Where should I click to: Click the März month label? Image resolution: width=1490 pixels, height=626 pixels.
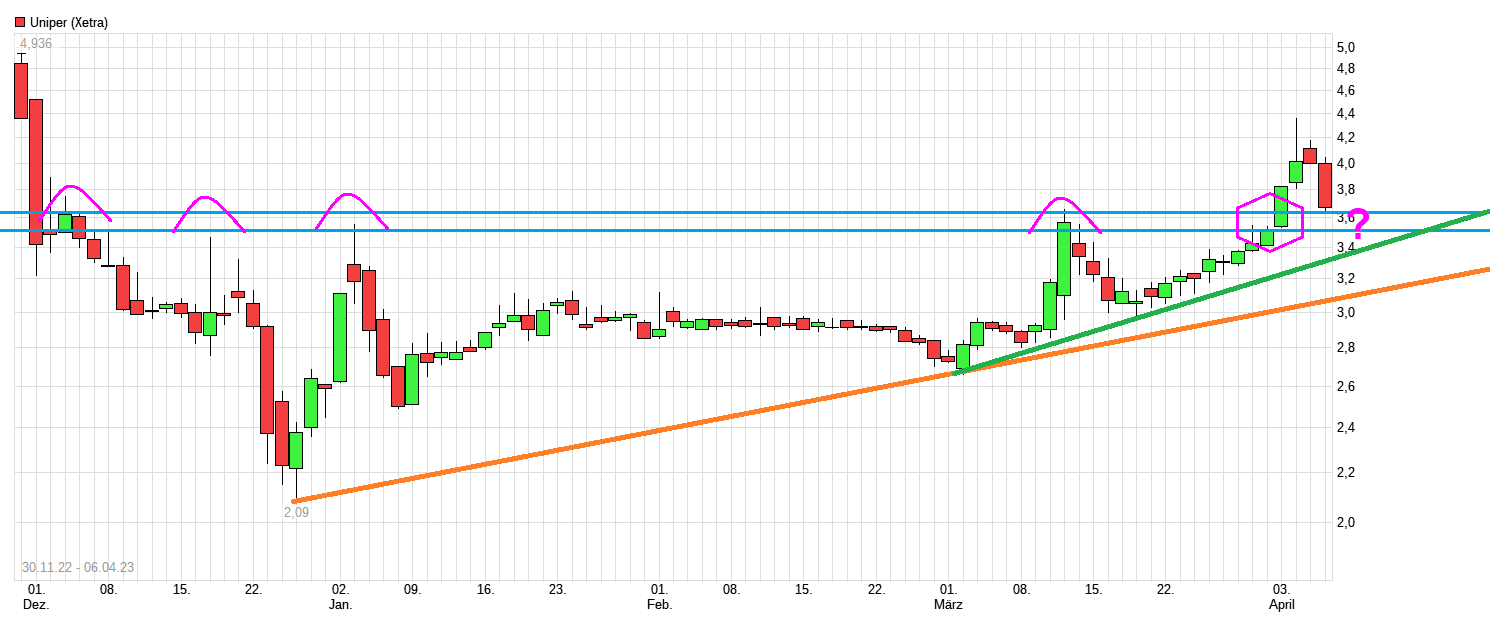[948, 605]
